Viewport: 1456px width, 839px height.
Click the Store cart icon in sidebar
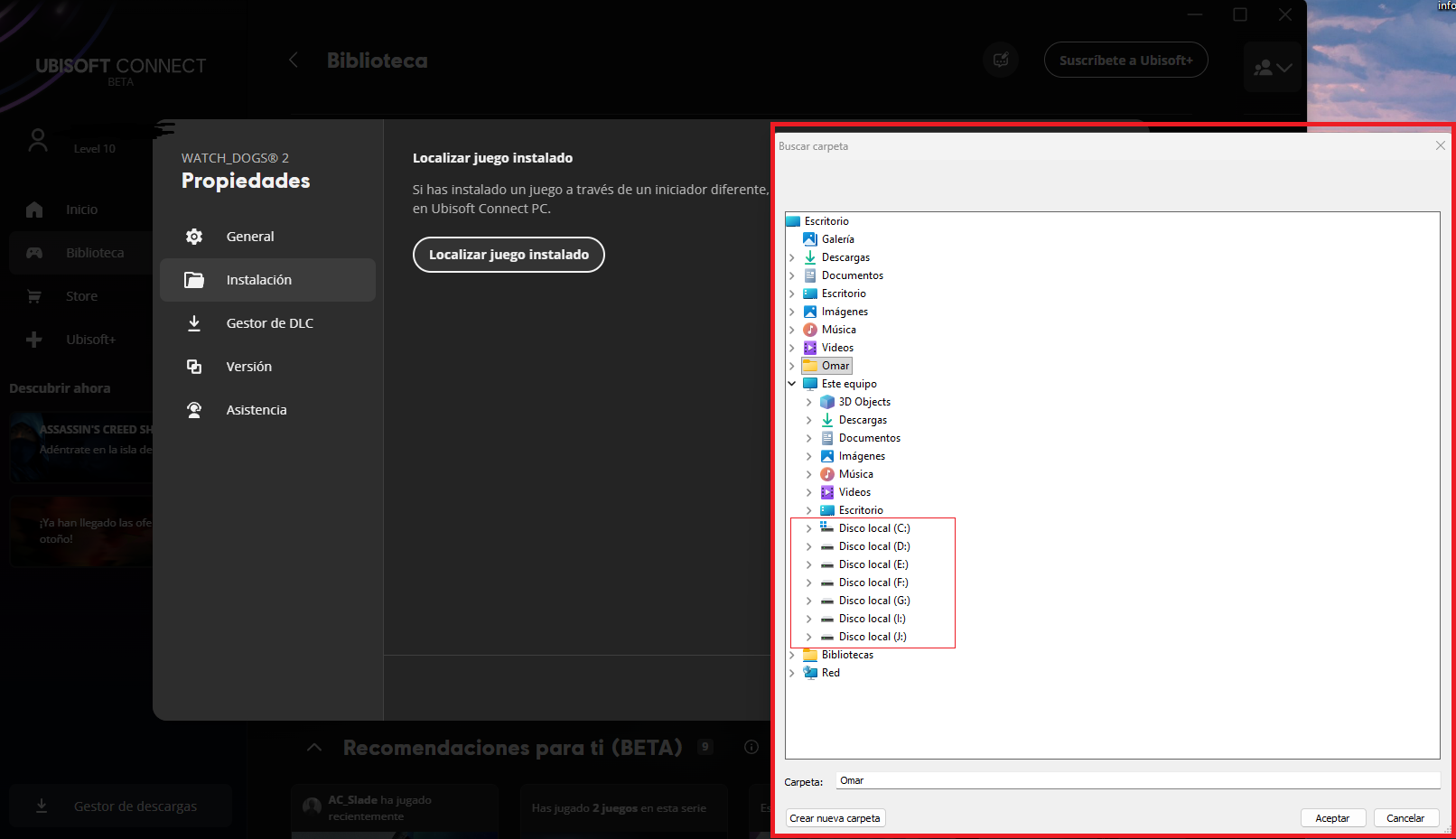[34, 296]
